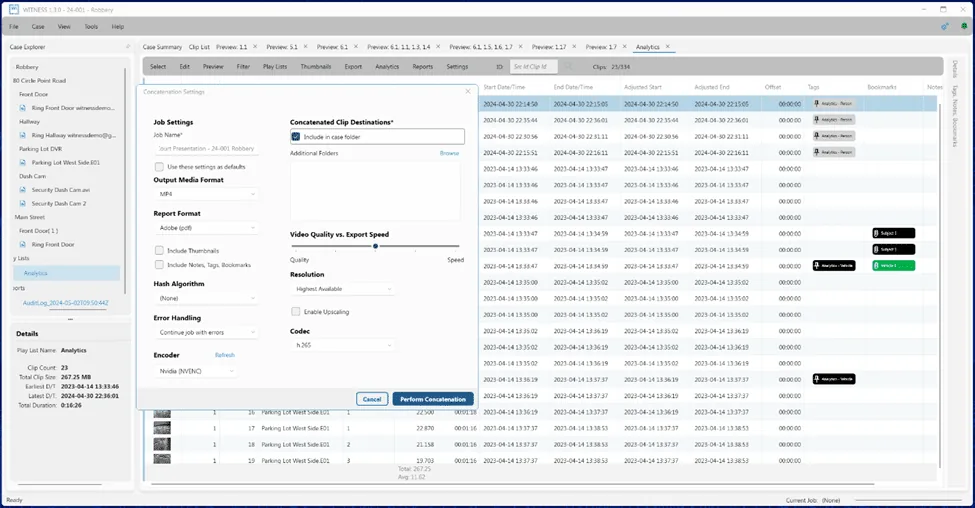Select 80 Circle Point Road in Case Explorer
975x508 pixels.
tap(39, 81)
